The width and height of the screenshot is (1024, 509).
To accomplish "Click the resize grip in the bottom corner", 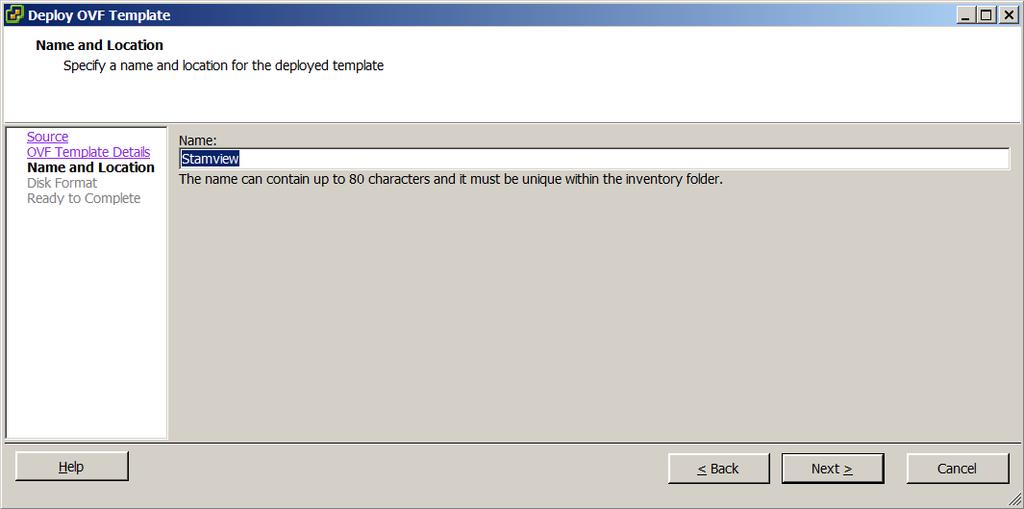I will click(1015, 500).
